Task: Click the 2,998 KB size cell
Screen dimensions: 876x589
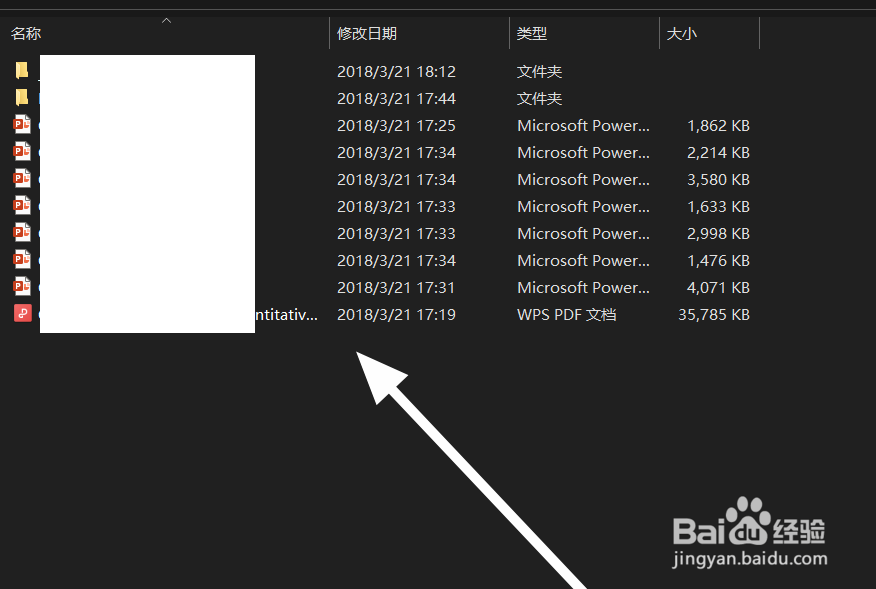Action: tap(718, 234)
